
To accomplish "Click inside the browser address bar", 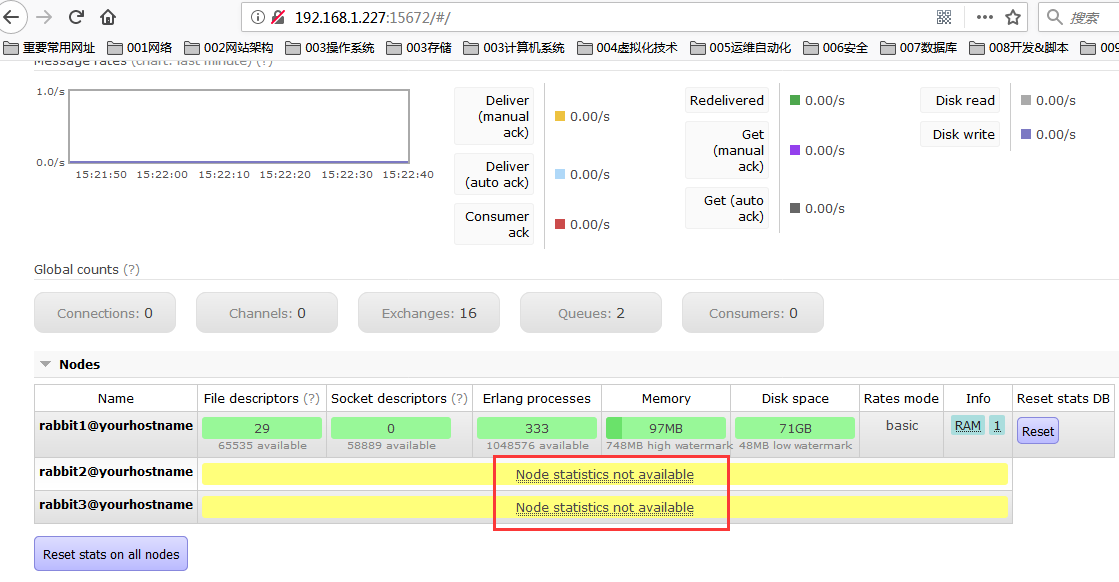I will [x=500, y=16].
